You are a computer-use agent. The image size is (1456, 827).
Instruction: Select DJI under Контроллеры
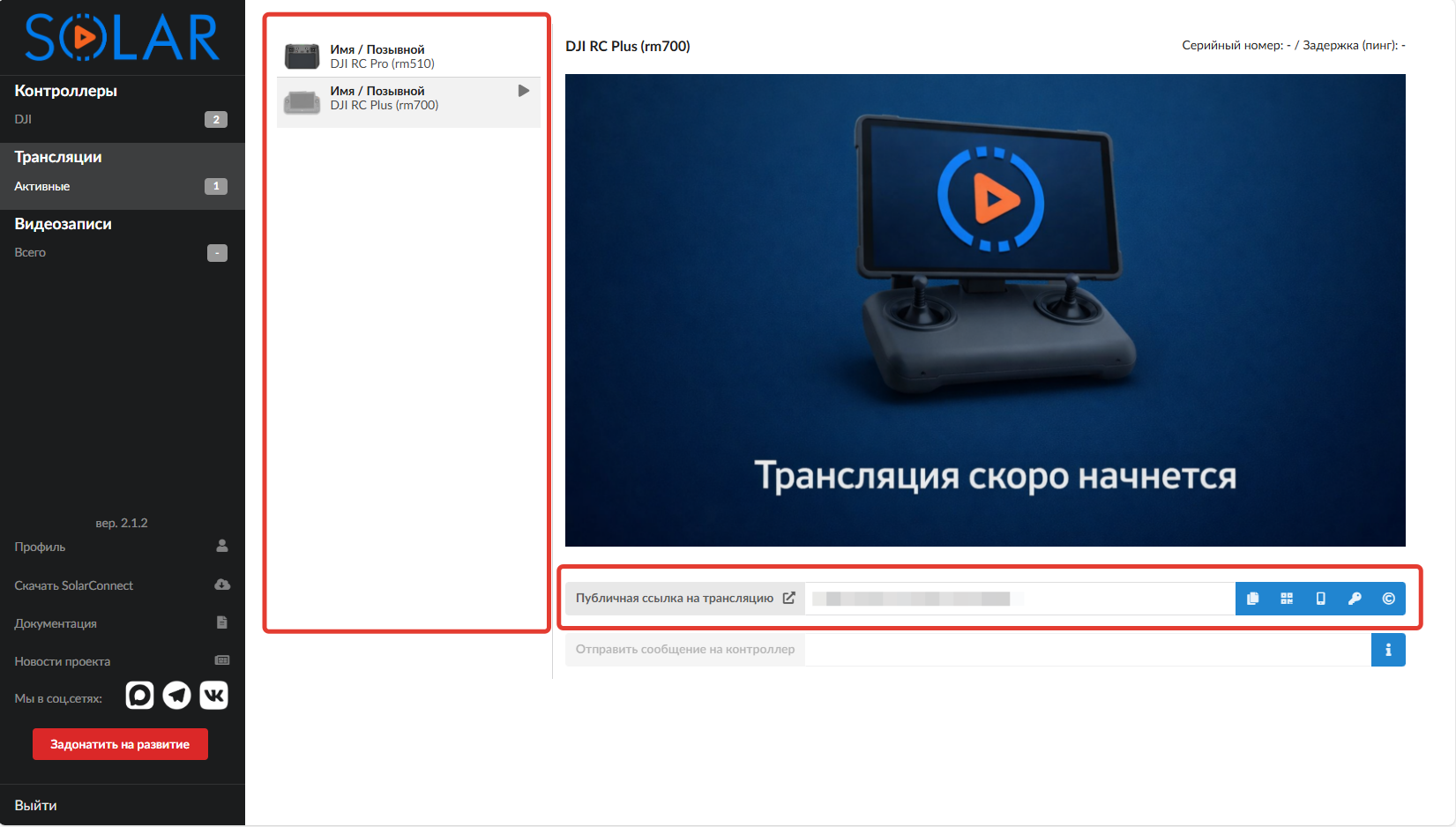[122, 119]
